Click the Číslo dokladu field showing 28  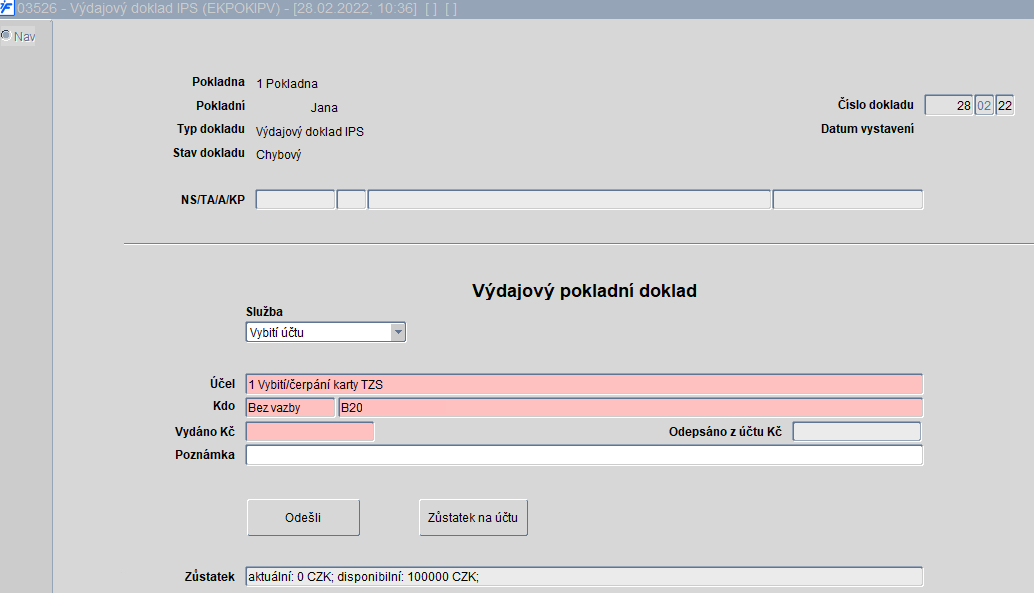pyautogui.click(x=949, y=106)
